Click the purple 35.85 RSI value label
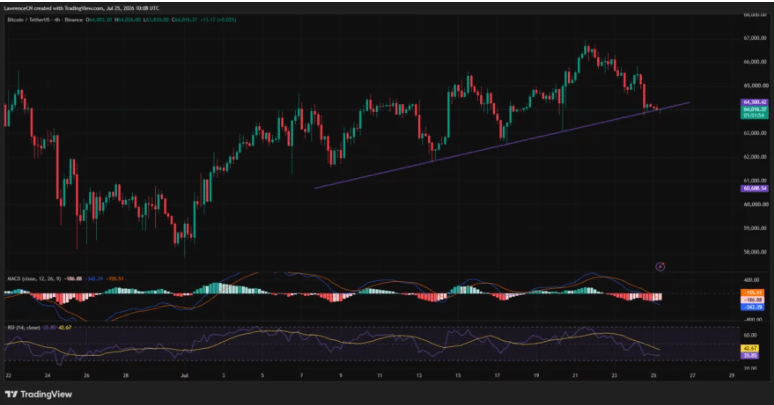Image resolution: width=774 pixels, height=405 pixels. click(x=750, y=355)
